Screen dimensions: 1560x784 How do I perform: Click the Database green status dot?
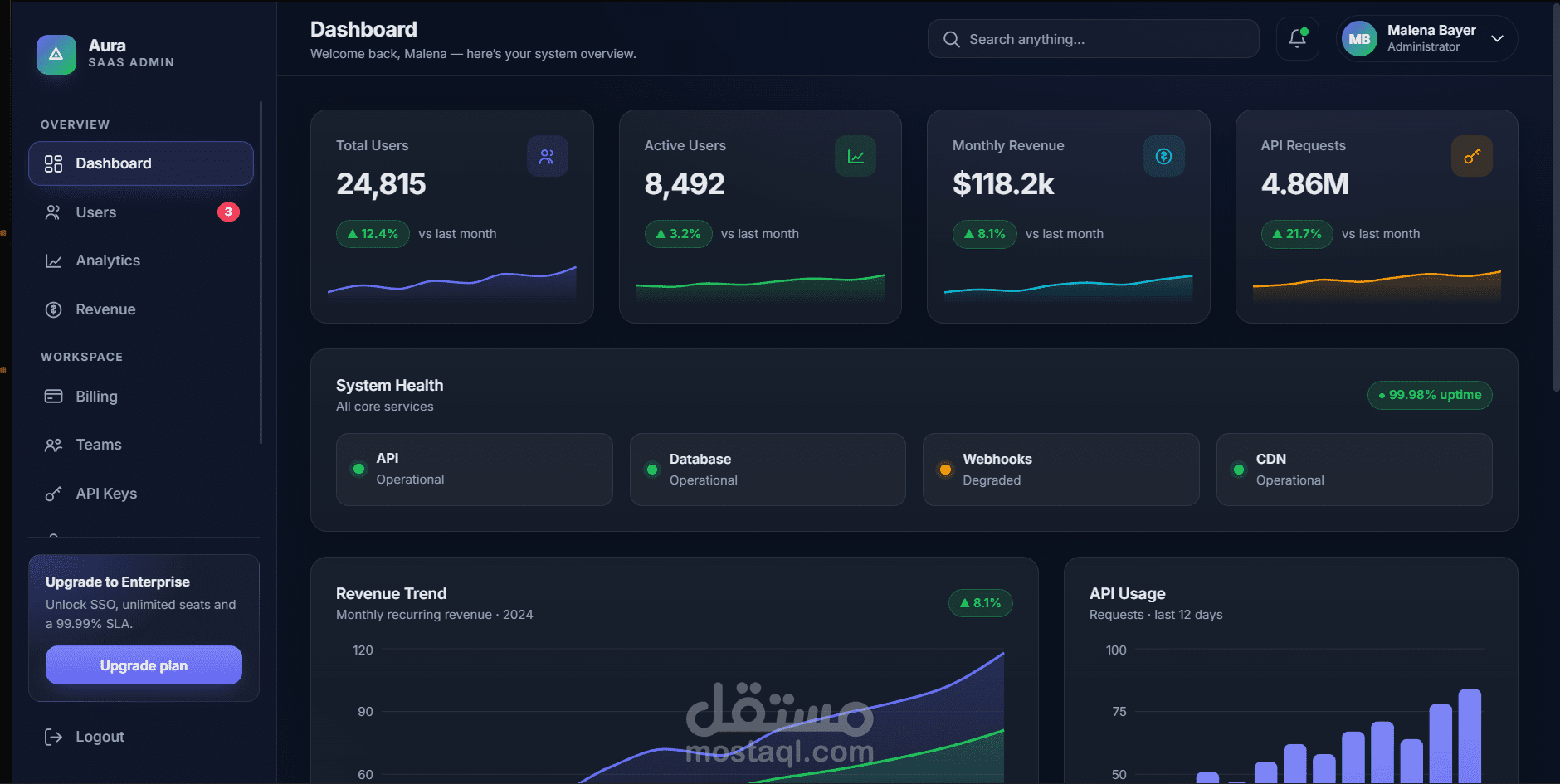(x=652, y=470)
